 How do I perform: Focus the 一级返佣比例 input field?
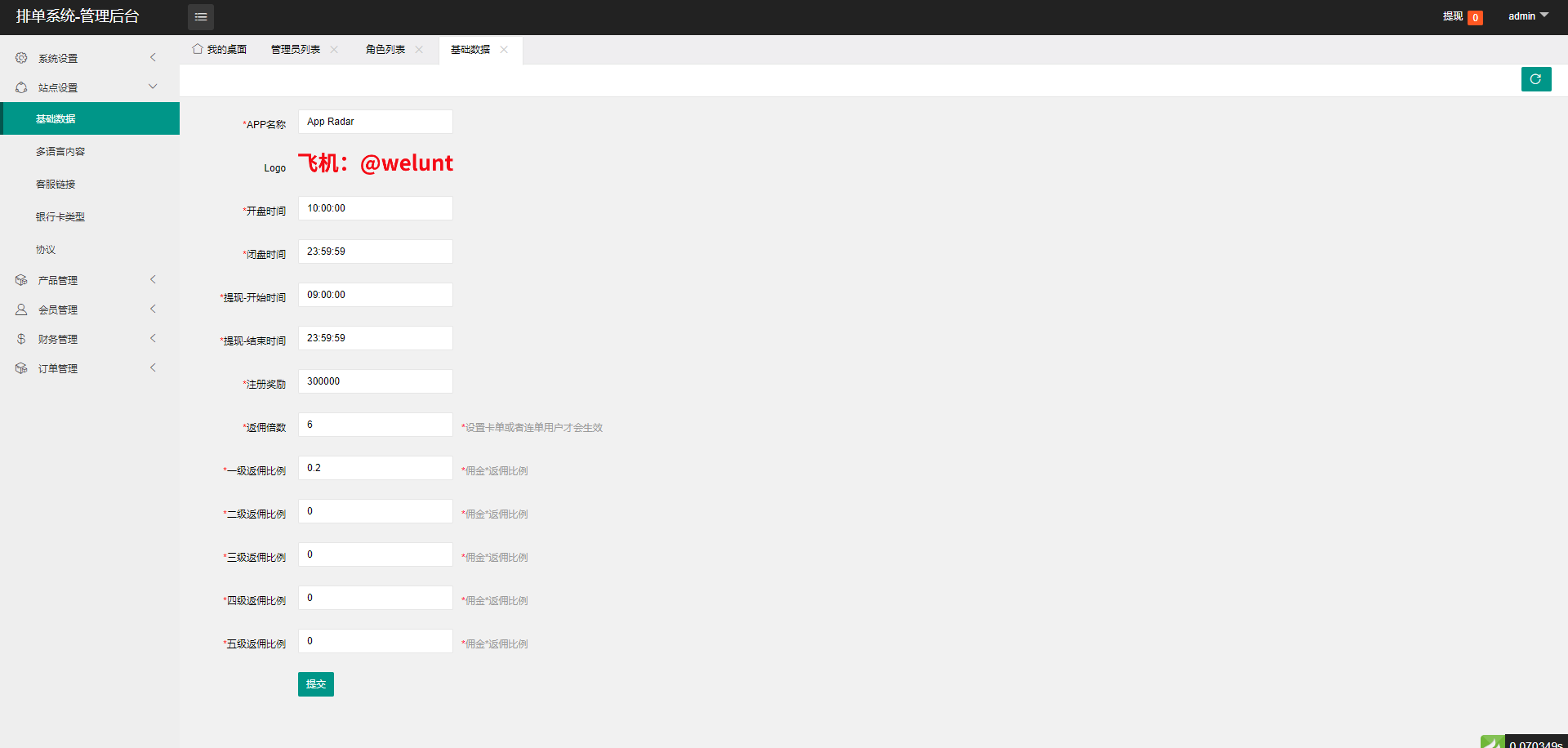pyautogui.click(x=376, y=468)
